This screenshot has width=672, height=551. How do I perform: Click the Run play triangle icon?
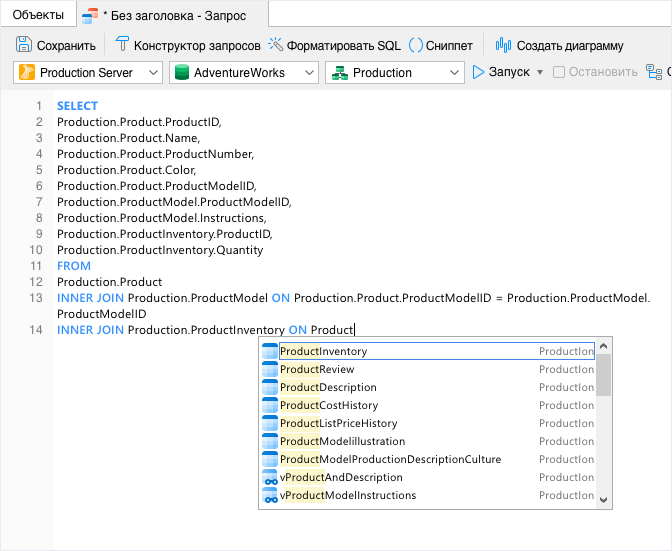[x=478, y=72]
